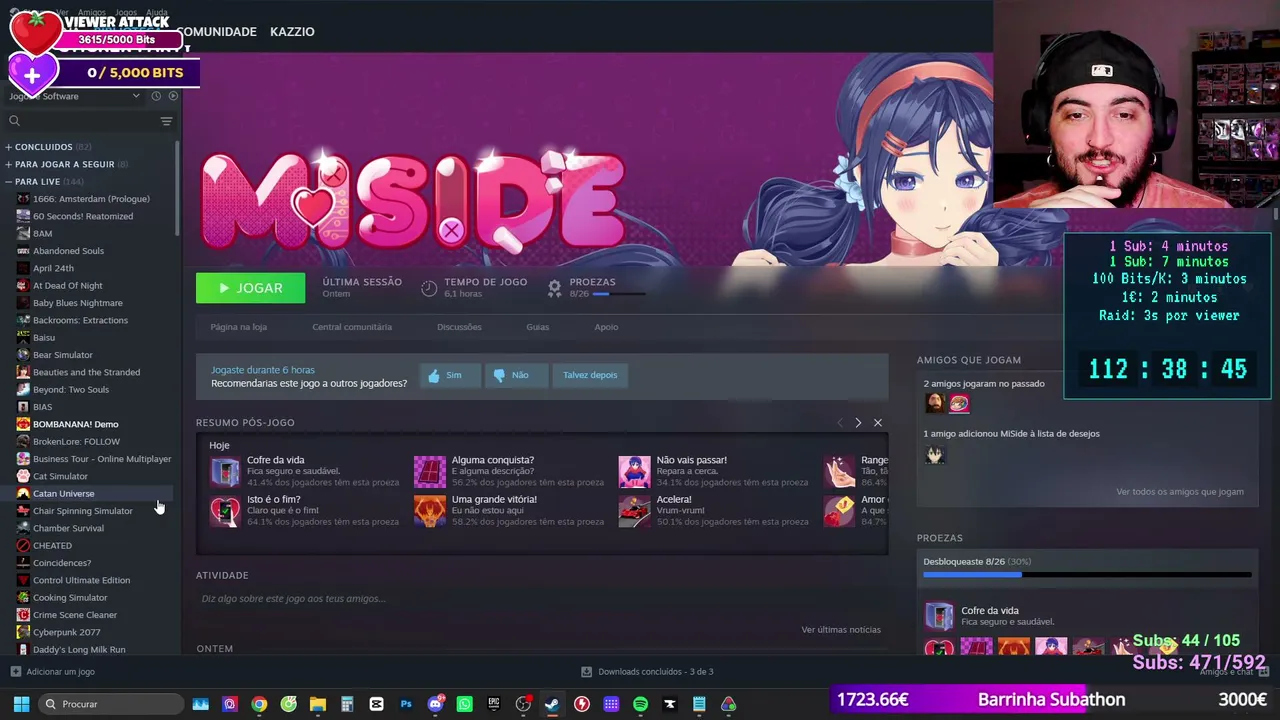This screenshot has width=1280, height=720.
Task: Close the Resumo Pós-Jogo section
Action: (x=878, y=423)
